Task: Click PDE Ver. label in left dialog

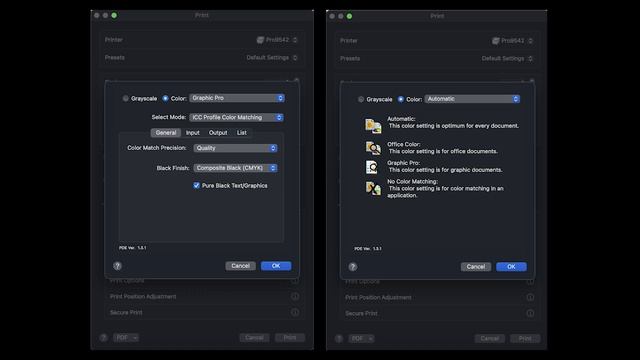Action: point(133,248)
